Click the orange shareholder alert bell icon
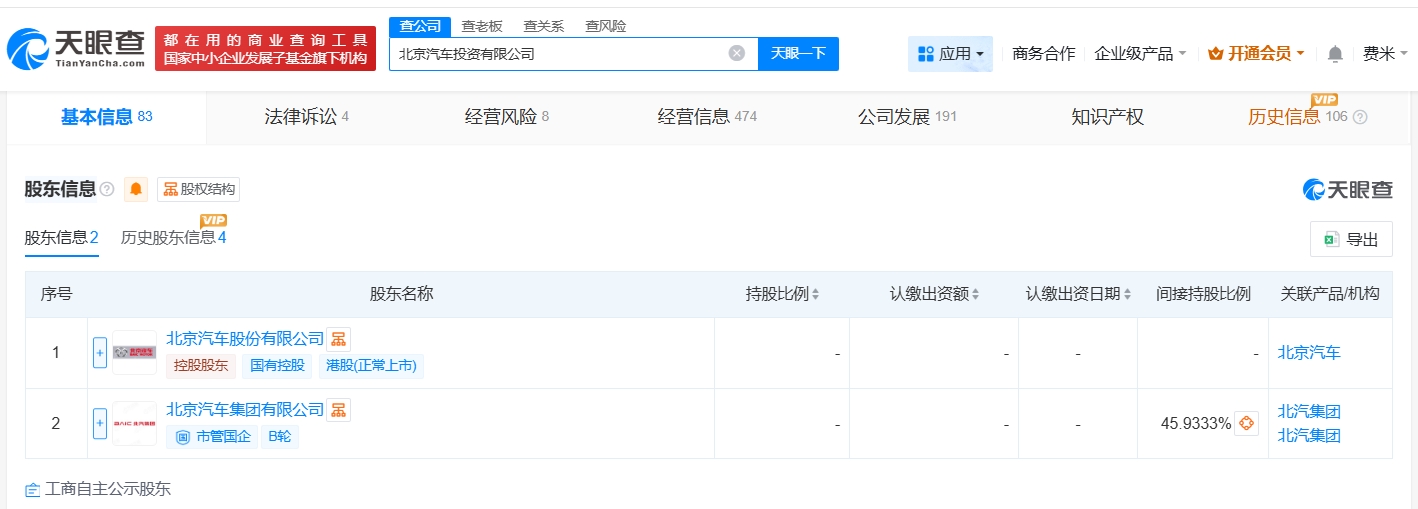This screenshot has height=509, width=1418. 136,189
